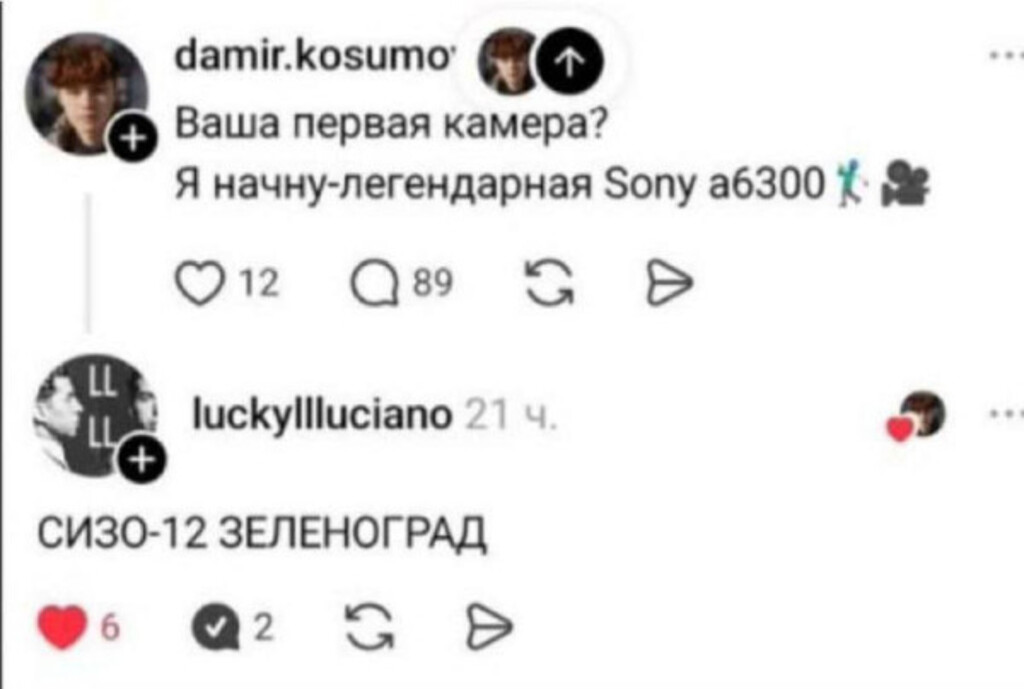This screenshot has height=689, width=1024.
Task: Open more options menu for damir.kosumo's post
Action: click(x=1007, y=57)
